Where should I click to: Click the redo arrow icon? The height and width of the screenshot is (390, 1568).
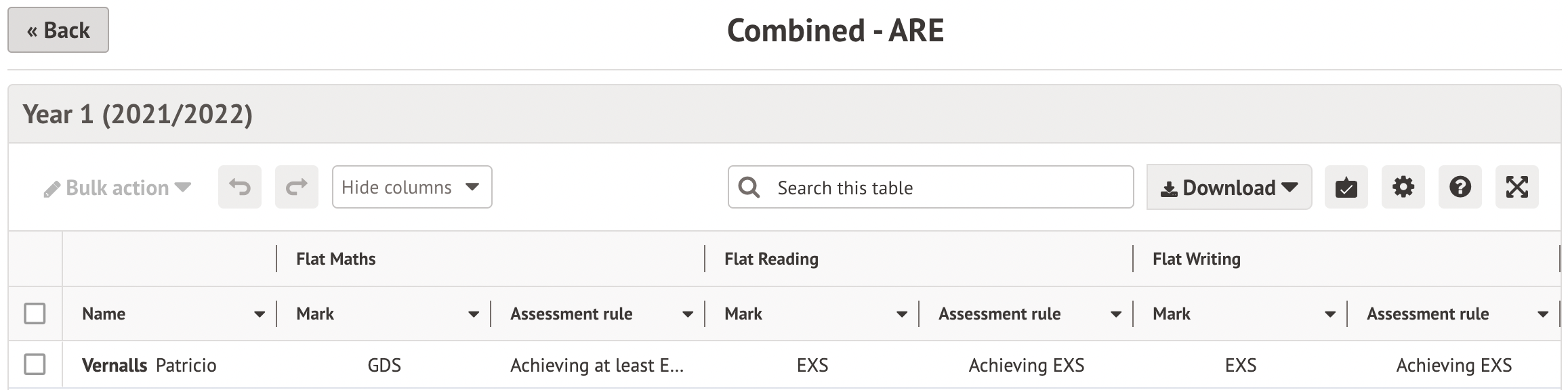pos(296,187)
